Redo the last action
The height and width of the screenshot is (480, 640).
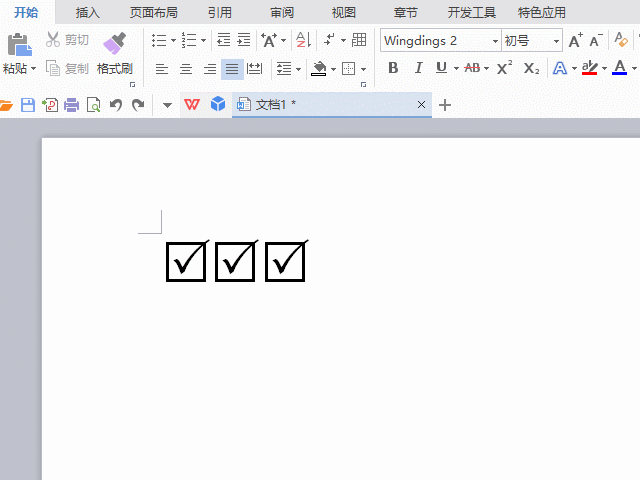click(x=138, y=105)
